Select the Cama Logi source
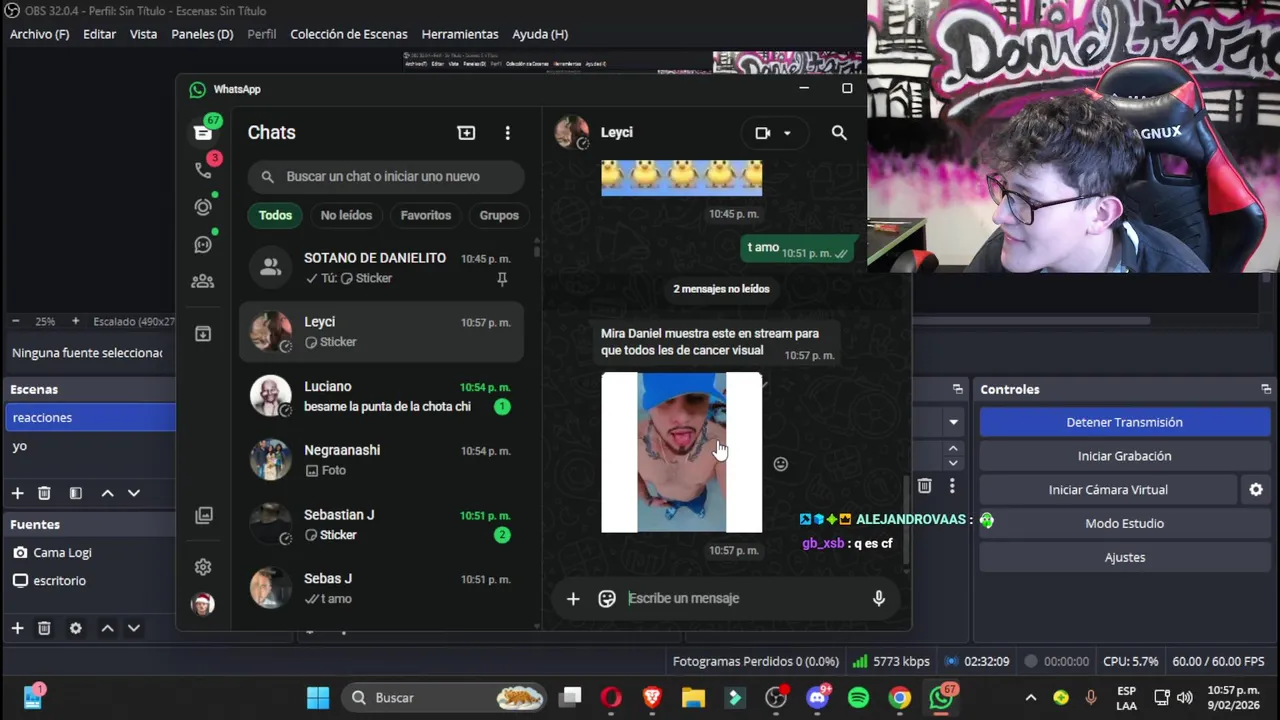 pos(90,552)
